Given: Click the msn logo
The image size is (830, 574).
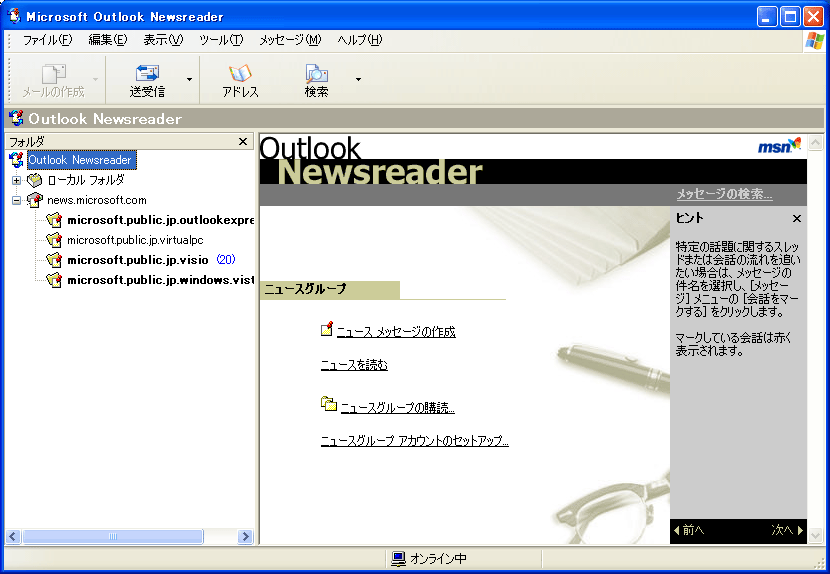Looking at the screenshot, I should [x=779, y=146].
